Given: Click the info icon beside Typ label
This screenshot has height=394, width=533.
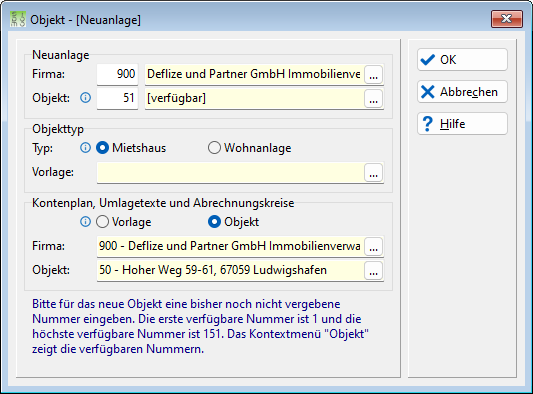Looking at the screenshot, I should [x=85, y=148].
